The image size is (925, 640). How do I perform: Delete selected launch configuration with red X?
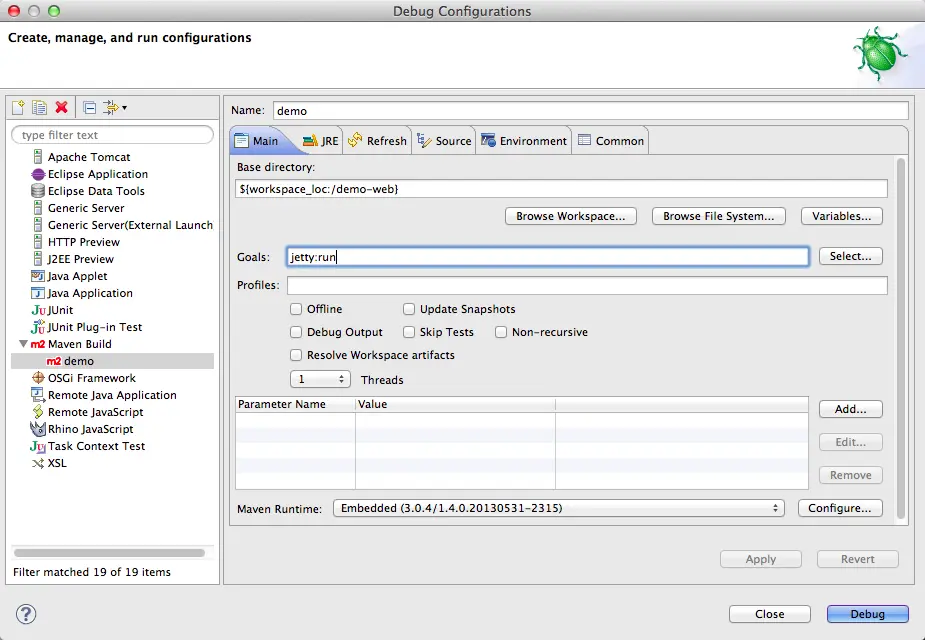click(61, 107)
